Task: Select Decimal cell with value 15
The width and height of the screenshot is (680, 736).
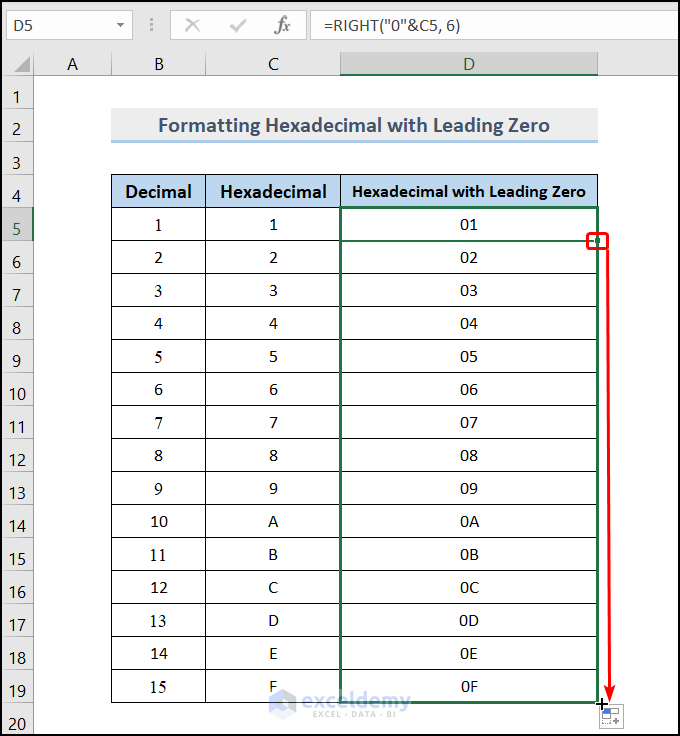Action: point(159,687)
